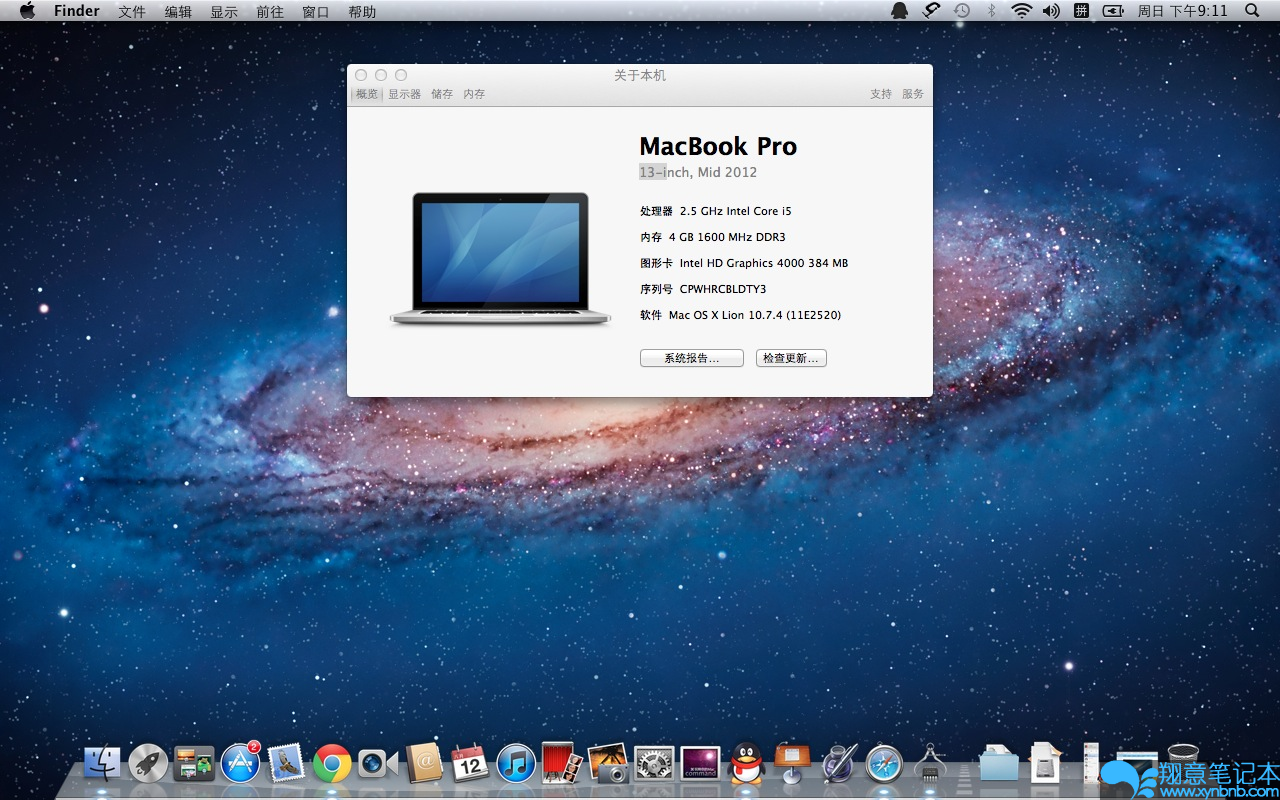Click '2.5 GHz Intel Core i5' text
This screenshot has height=800, width=1280.
point(735,211)
